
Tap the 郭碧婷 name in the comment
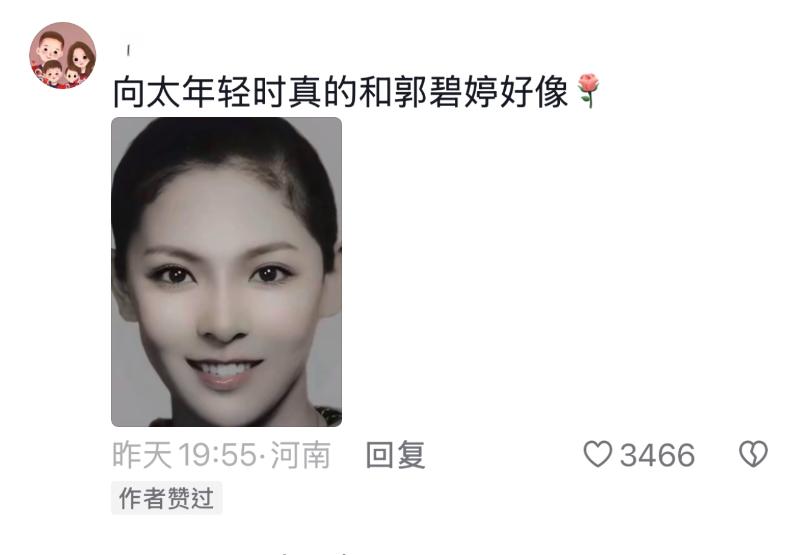(445, 92)
